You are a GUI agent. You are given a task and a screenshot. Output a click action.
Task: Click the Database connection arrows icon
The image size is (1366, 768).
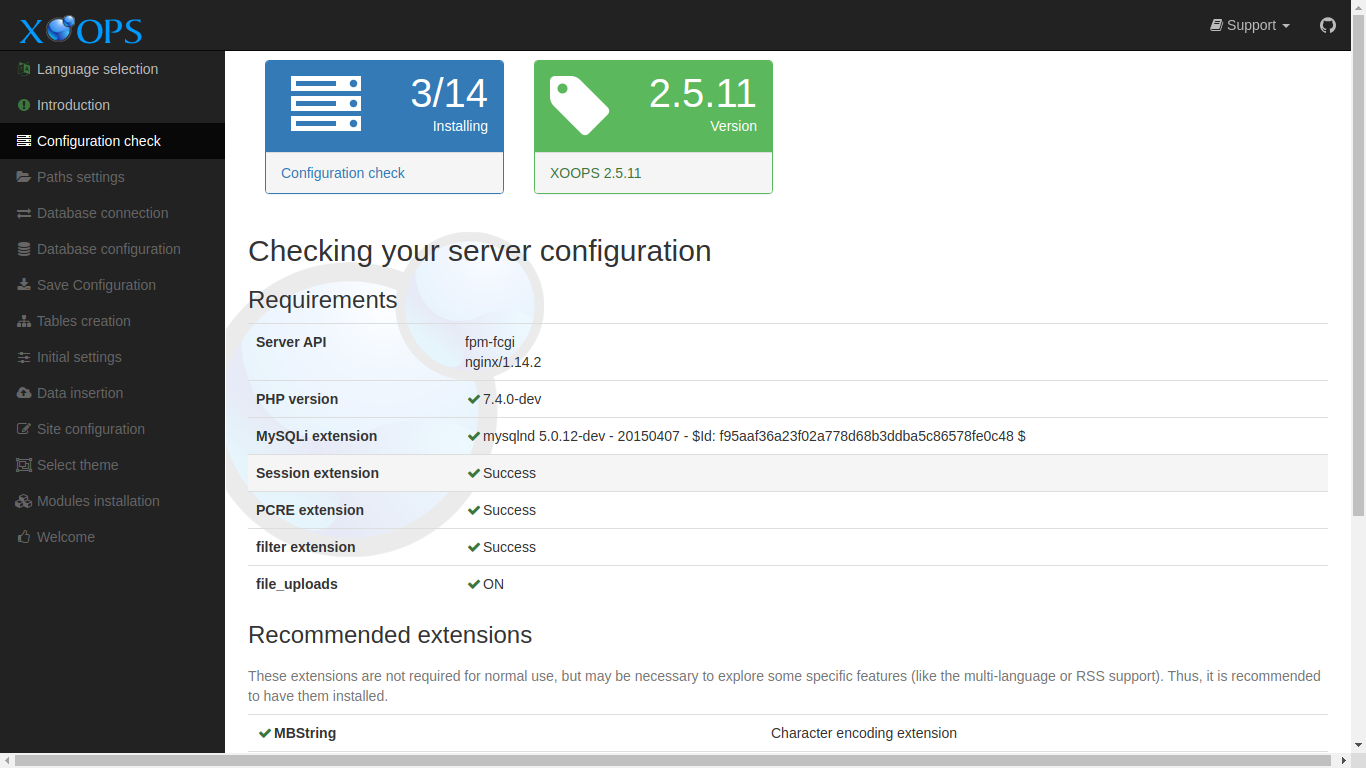tap(23, 213)
